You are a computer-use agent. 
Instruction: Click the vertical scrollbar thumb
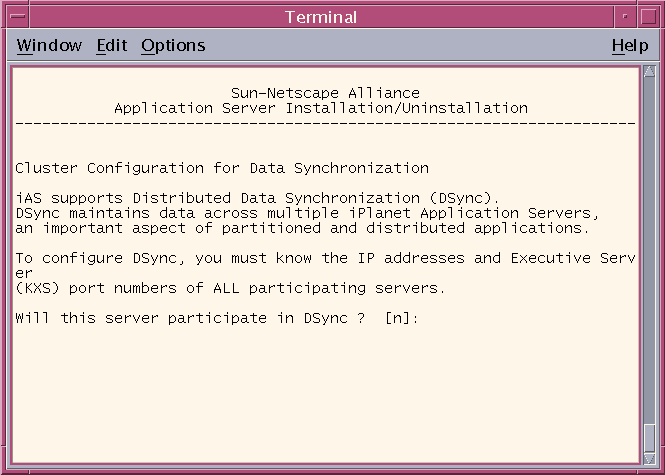(649, 438)
